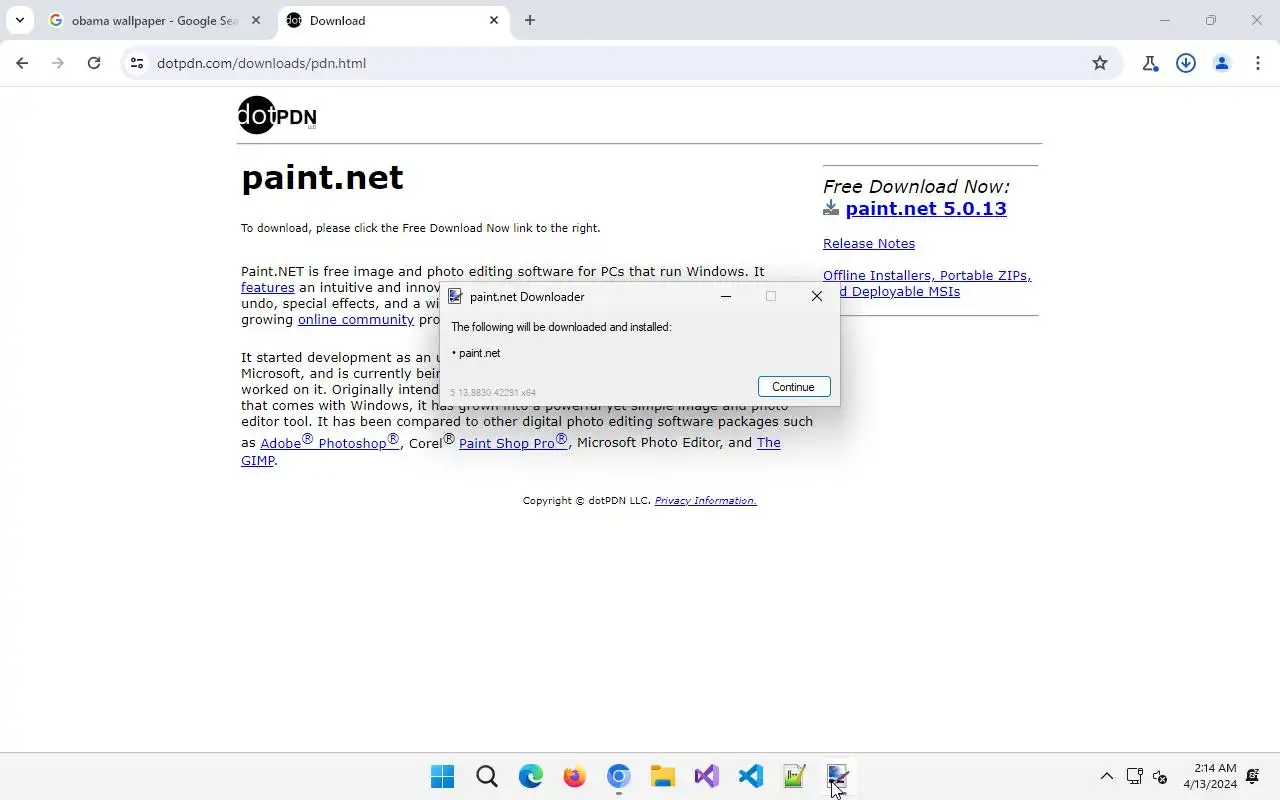Switch to the obama wallpaper Google Search tab

point(155,20)
